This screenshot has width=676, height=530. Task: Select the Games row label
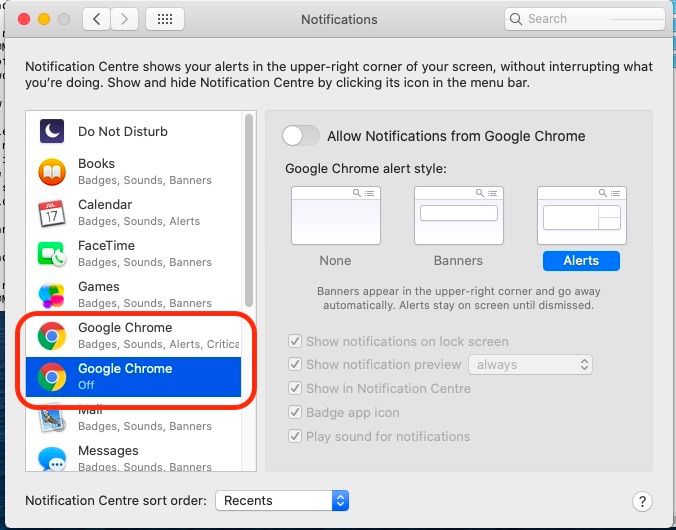coord(99,287)
